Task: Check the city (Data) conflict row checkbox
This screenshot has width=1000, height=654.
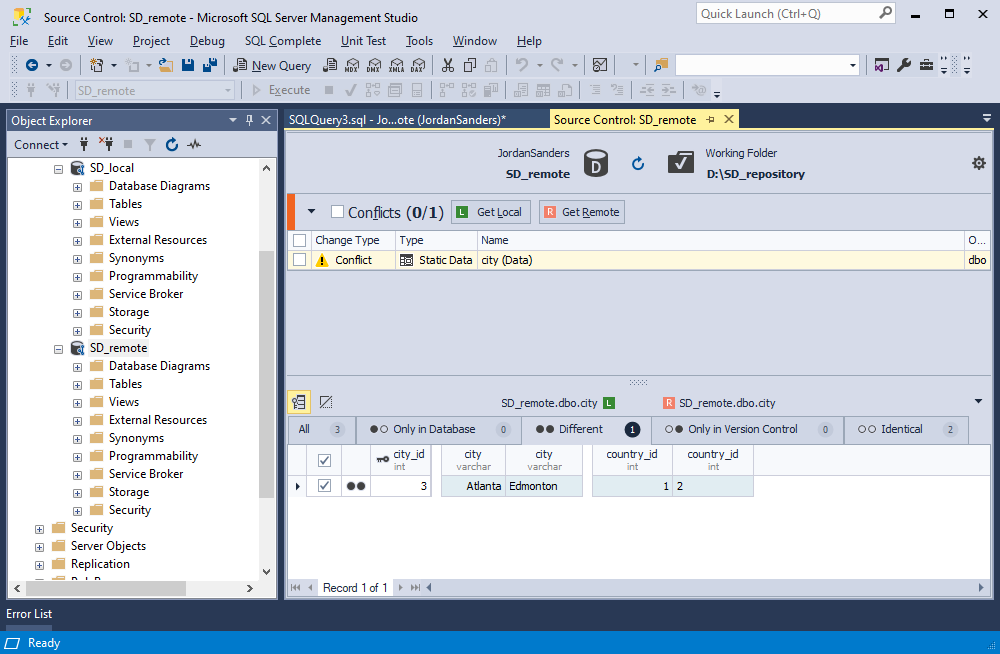Action: (299, 260)
